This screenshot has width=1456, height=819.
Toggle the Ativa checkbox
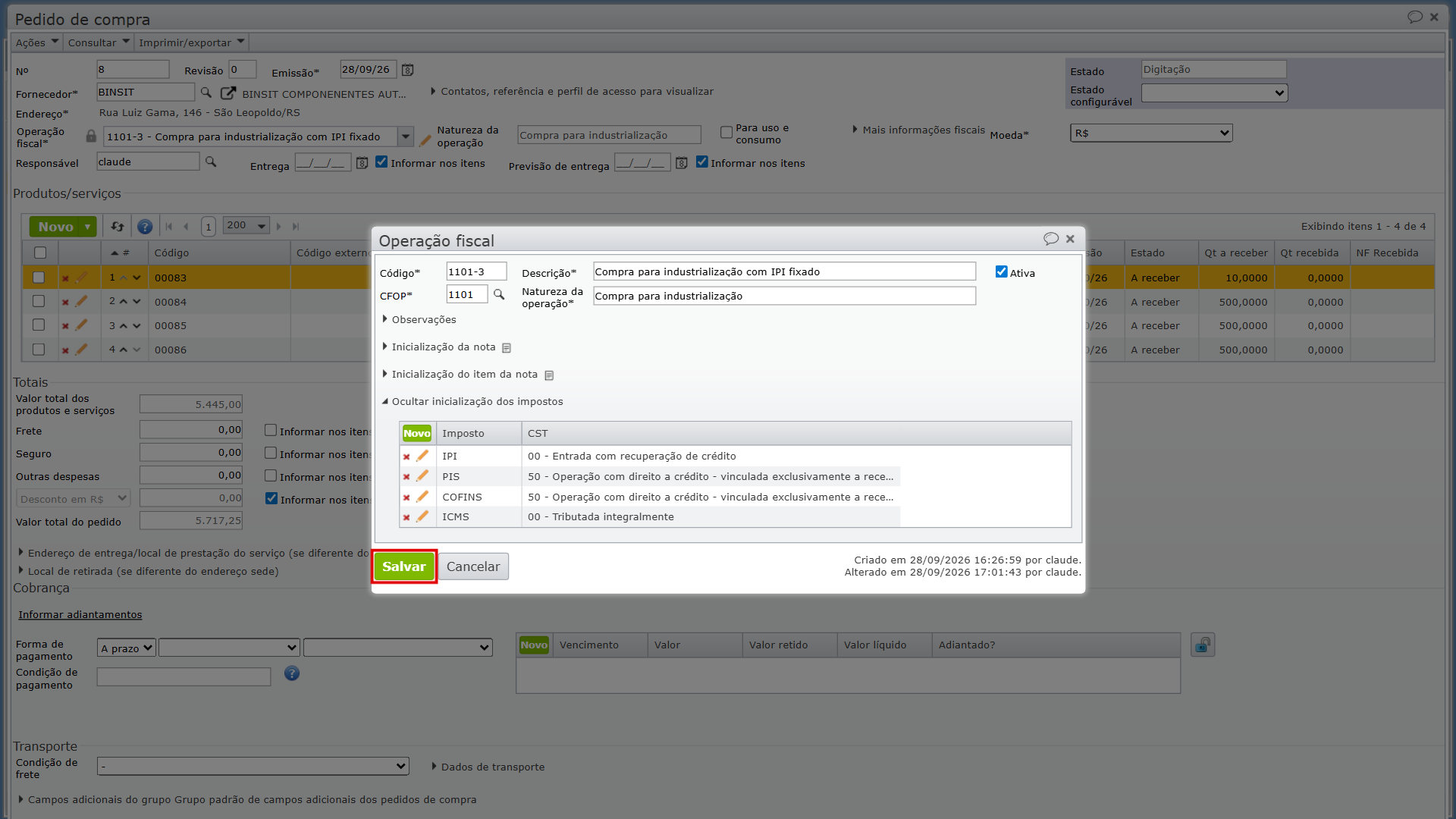click(x=1002, y=271)
